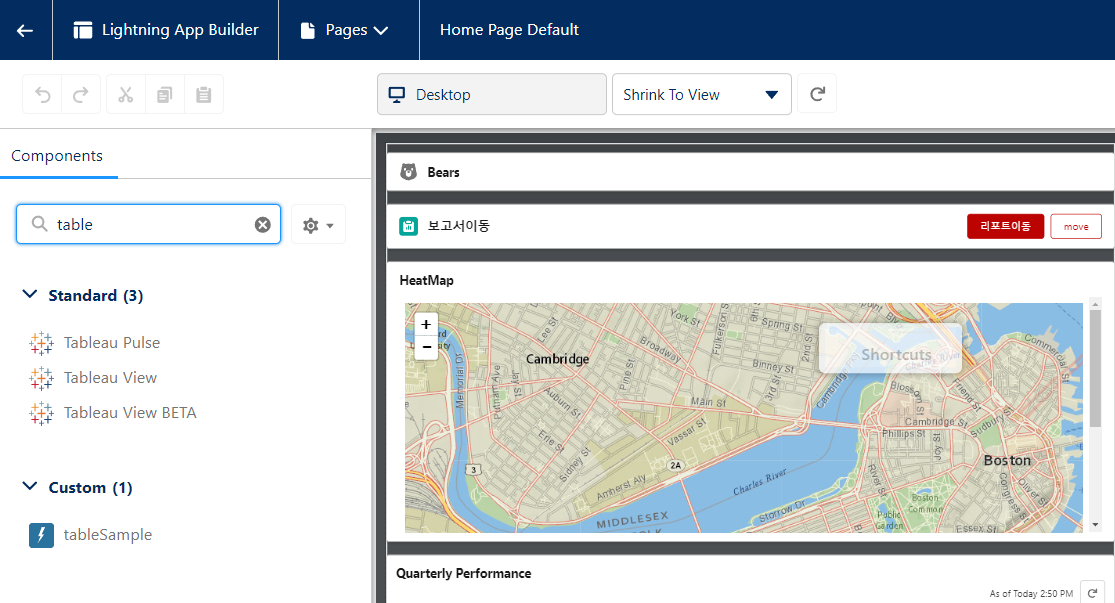Click the move button

pos(1076,226)
